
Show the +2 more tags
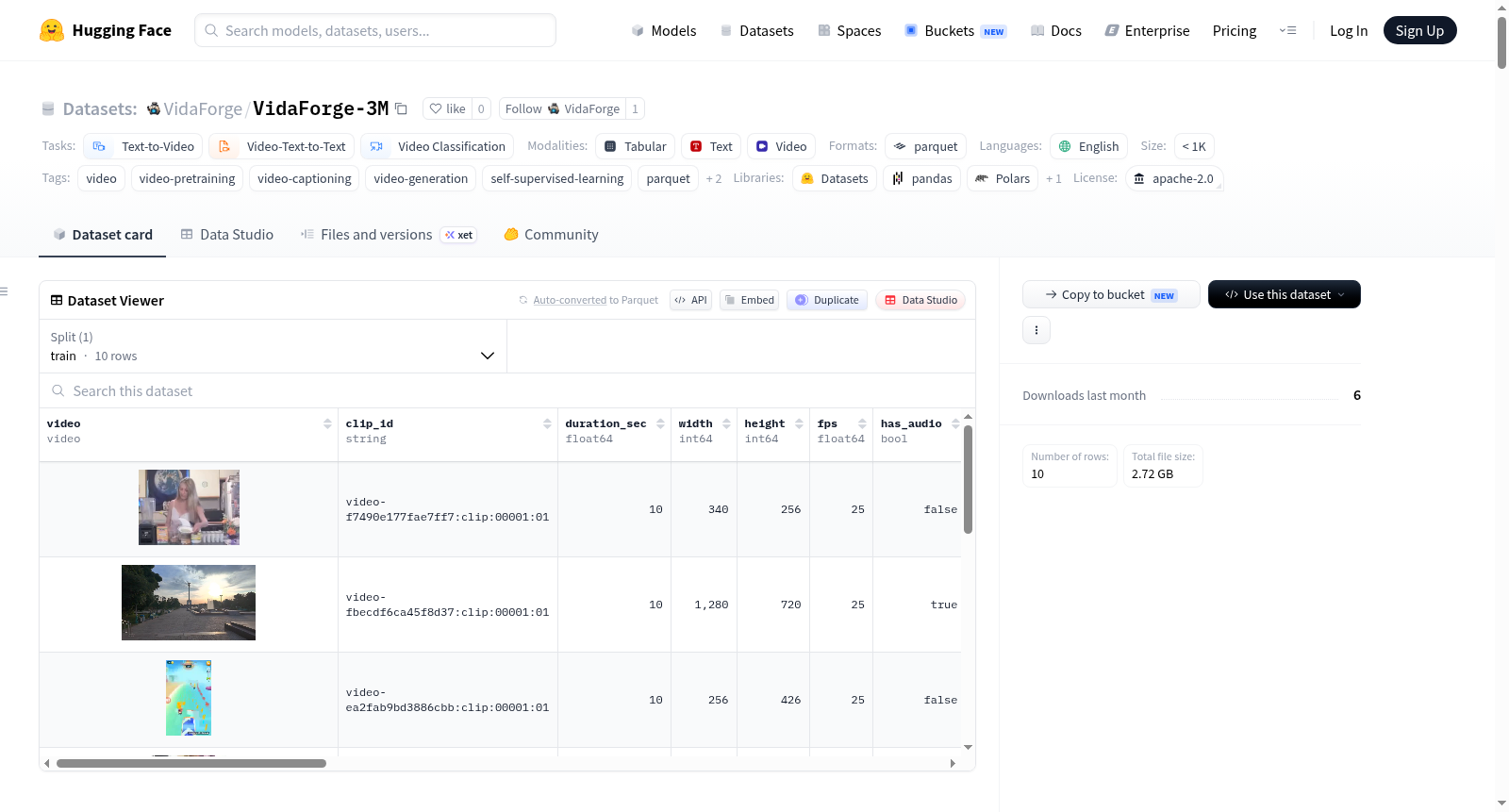click(714, 178)
